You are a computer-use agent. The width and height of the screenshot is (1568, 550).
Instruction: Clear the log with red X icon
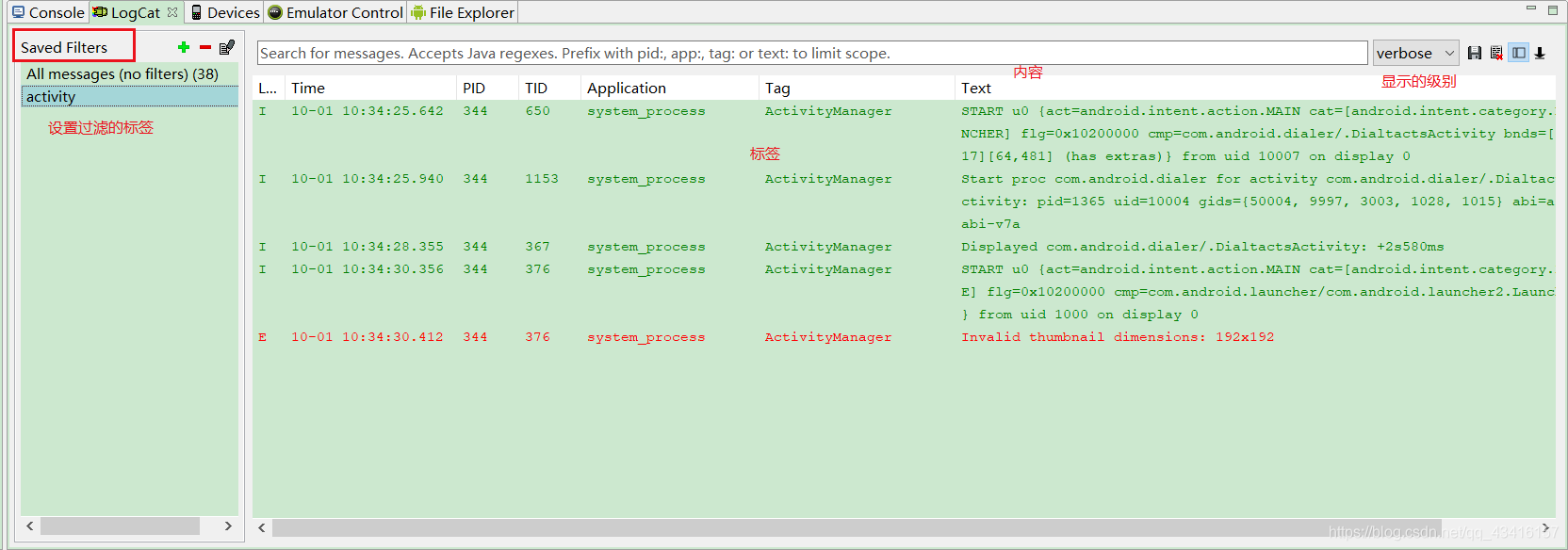tap(1496, 53)
